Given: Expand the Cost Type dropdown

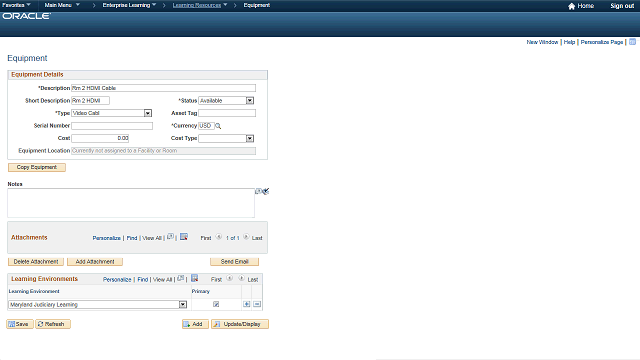Looking at the screenshot, I should 249,138.
